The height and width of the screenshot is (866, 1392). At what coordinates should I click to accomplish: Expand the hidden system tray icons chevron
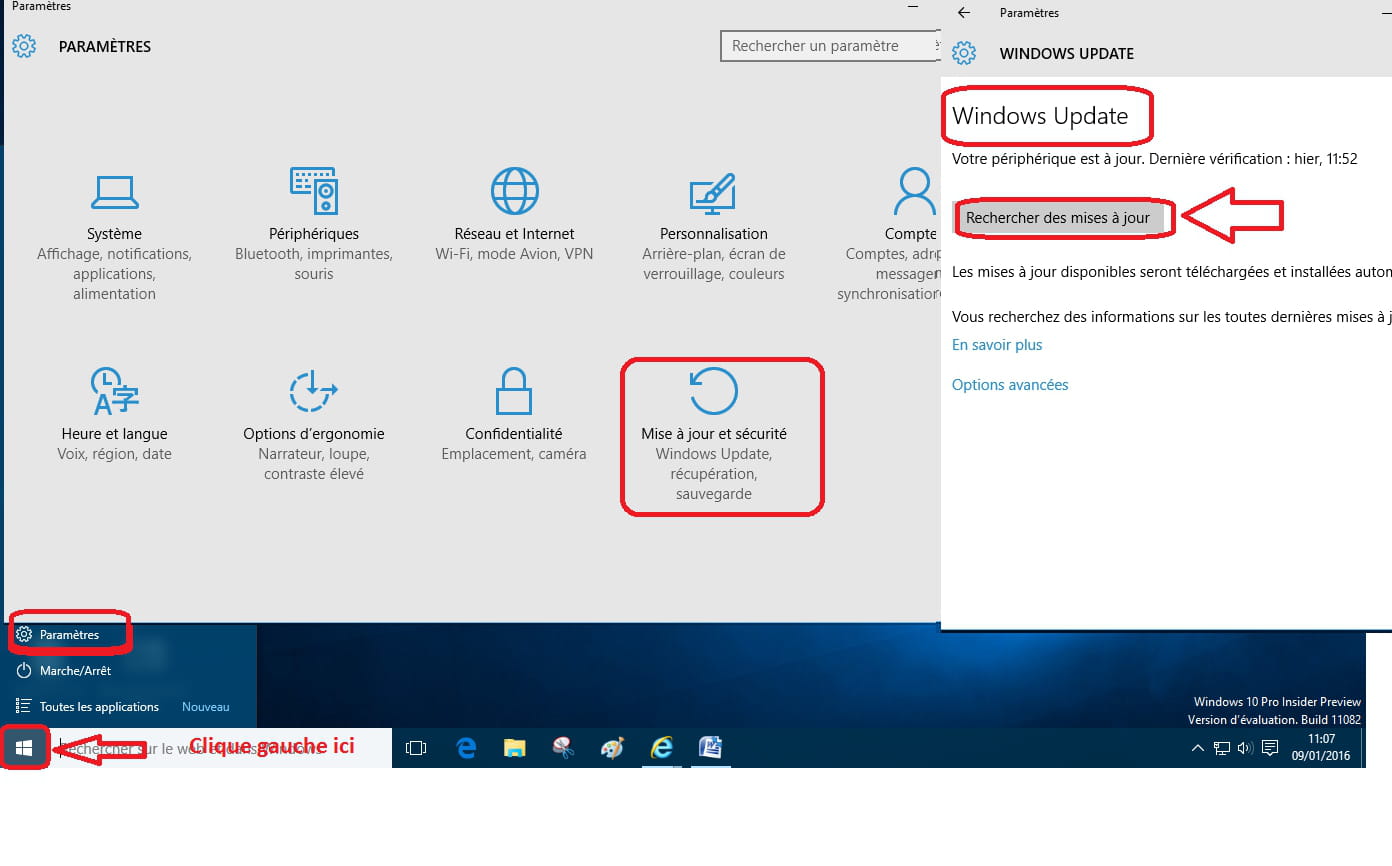[1198, 748]
